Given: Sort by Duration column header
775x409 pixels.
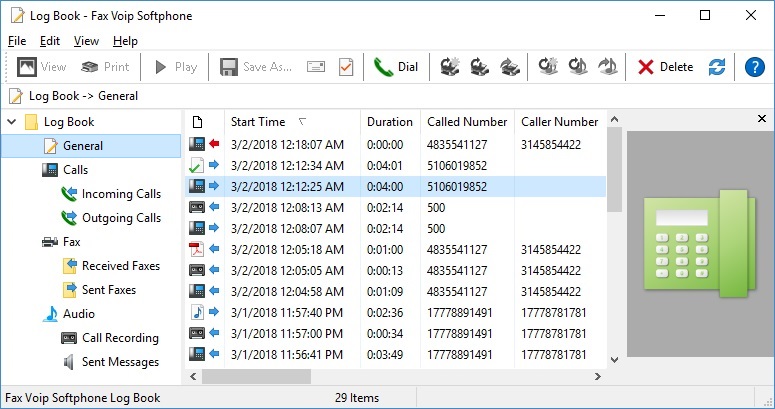Looking at the screenshot, I should click(390, 122).
